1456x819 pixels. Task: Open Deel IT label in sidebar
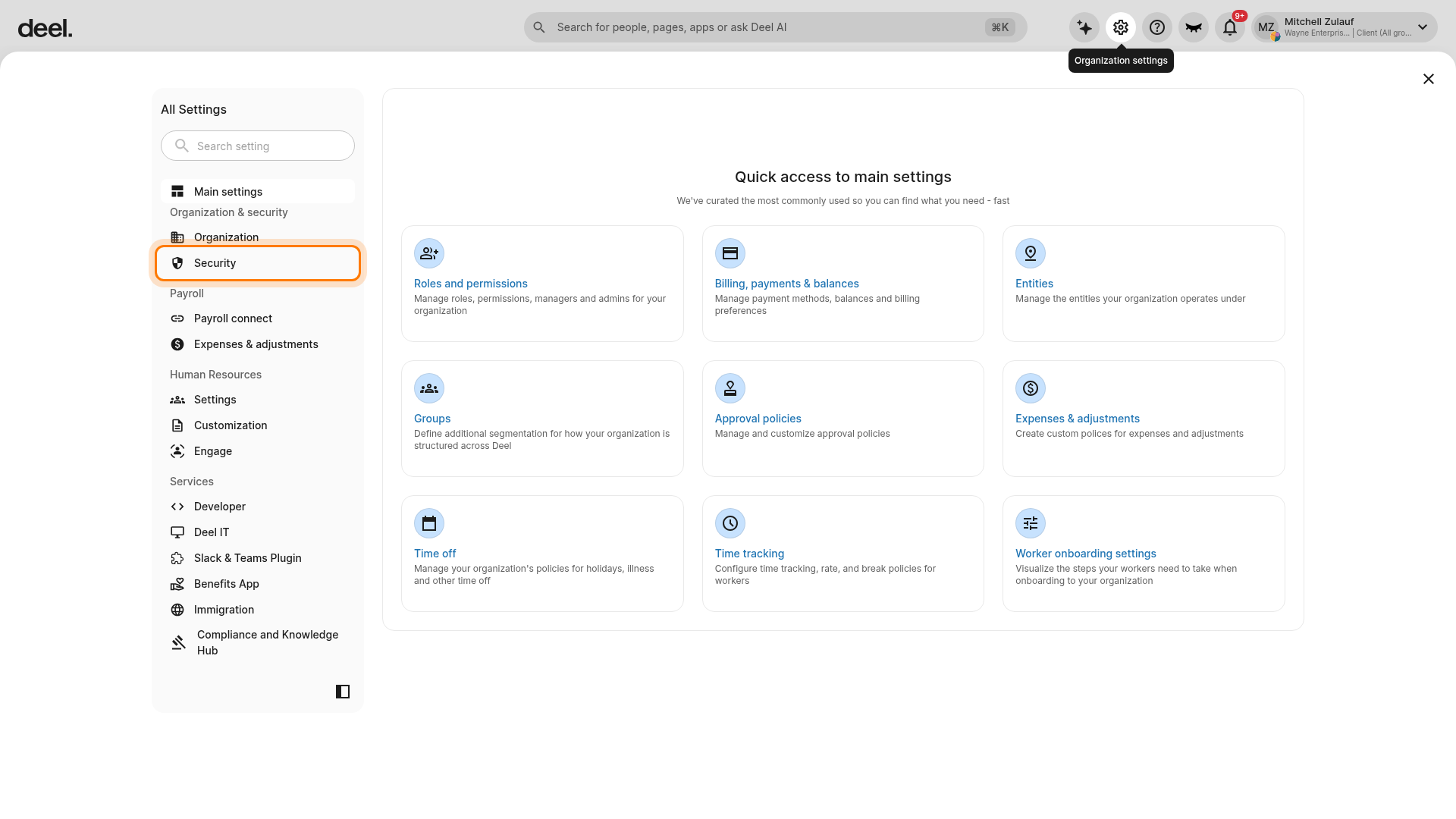click(212, 532)
